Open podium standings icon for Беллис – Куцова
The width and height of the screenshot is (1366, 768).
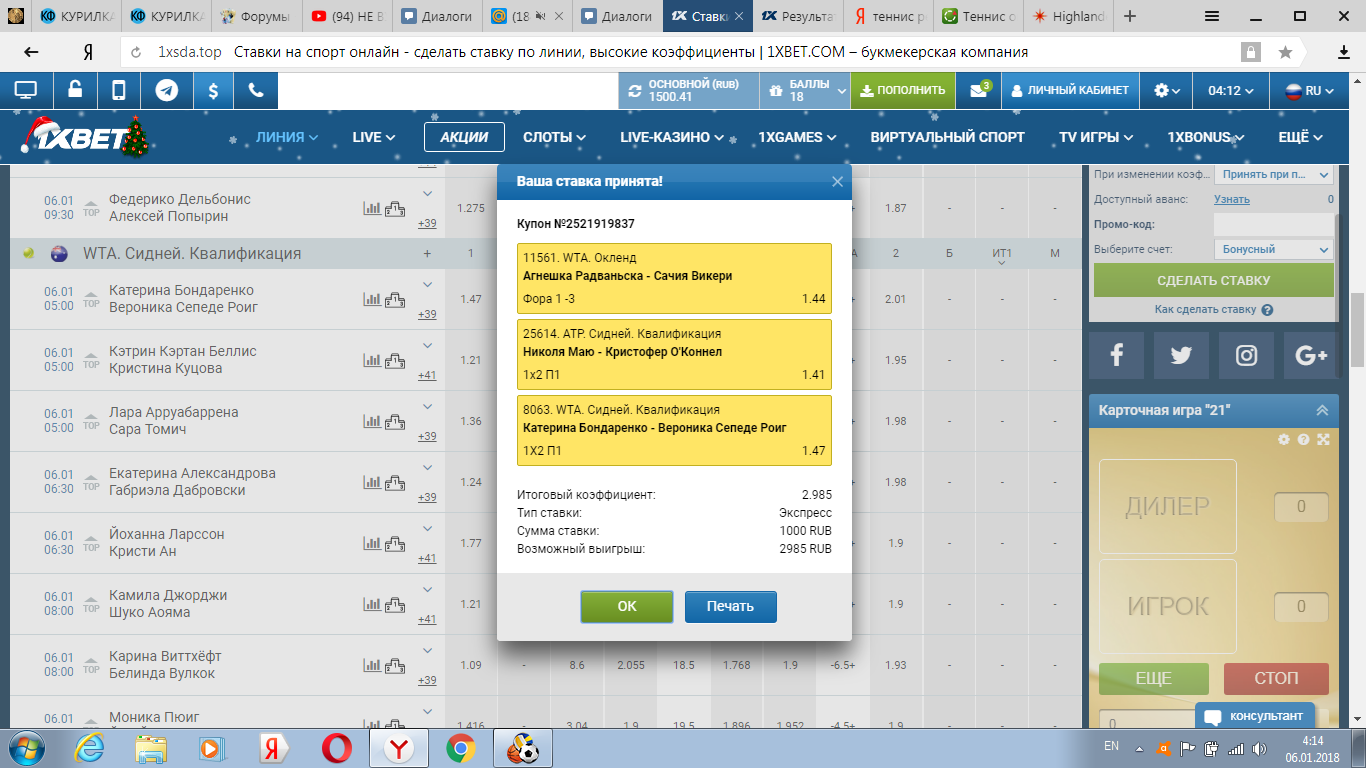(x=394, y=360)
